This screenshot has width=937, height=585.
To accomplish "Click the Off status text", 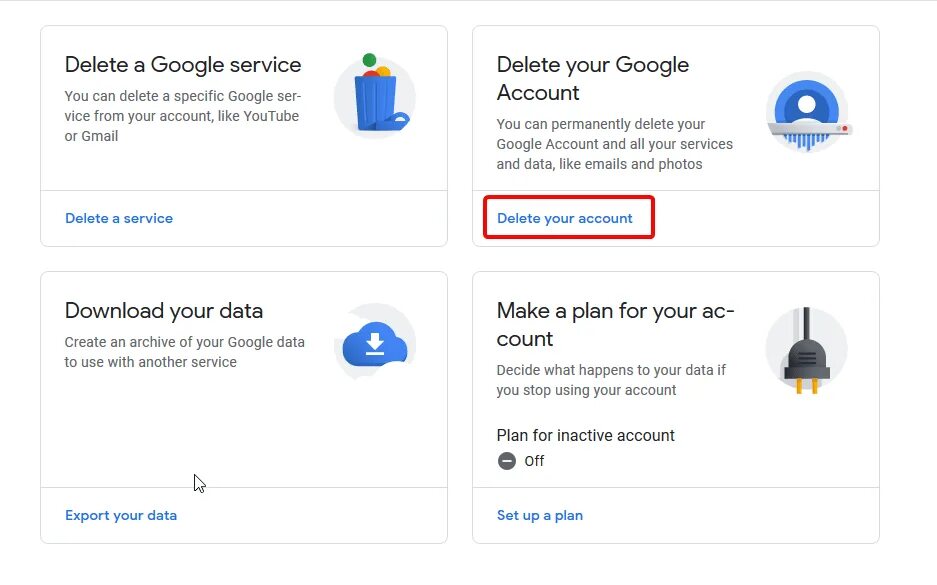I will click(534, 461).
